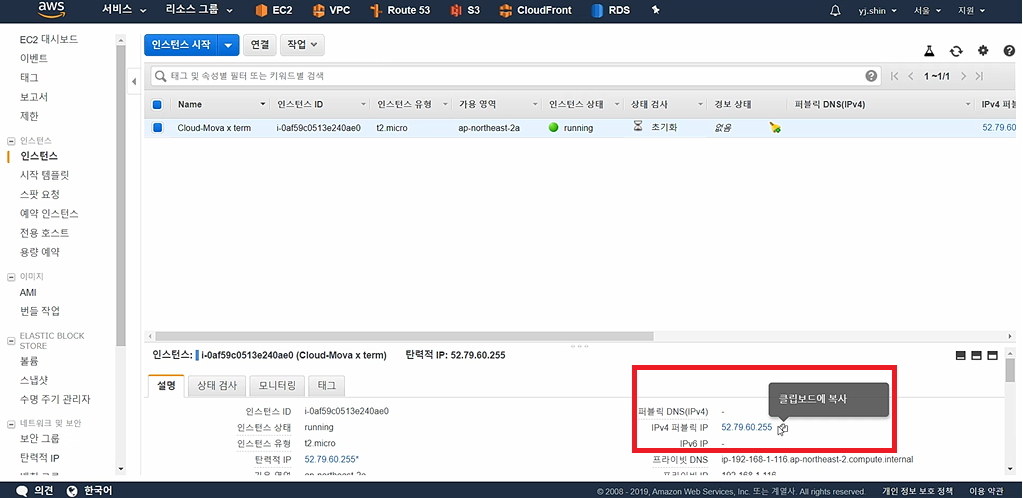Open table settings gear icon
This screenshot has height=498, width=1023.
click(x=983, y=51)
